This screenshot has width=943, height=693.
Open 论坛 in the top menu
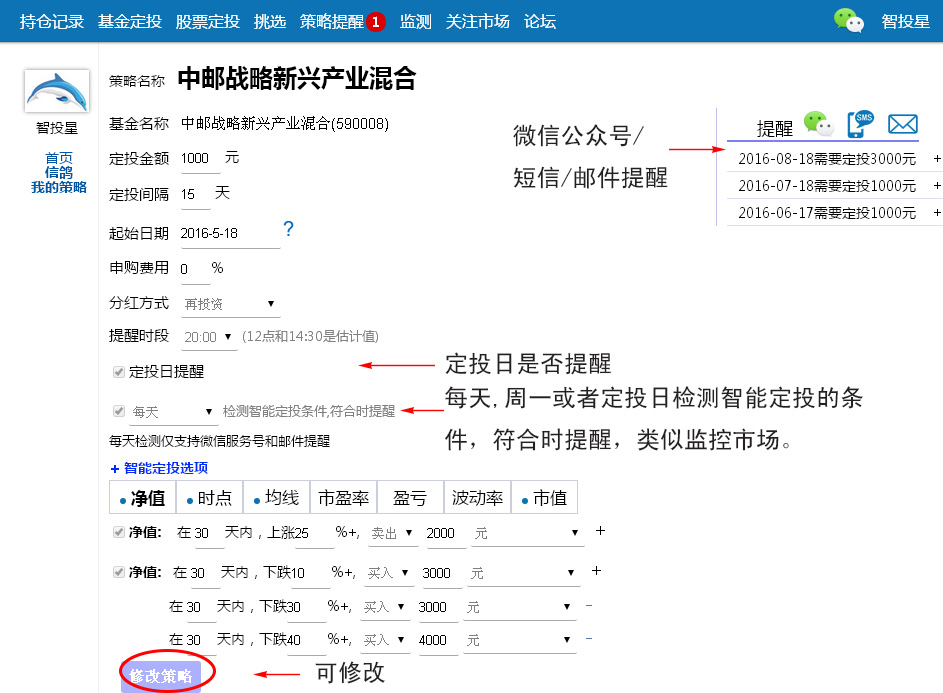[540, 22]
